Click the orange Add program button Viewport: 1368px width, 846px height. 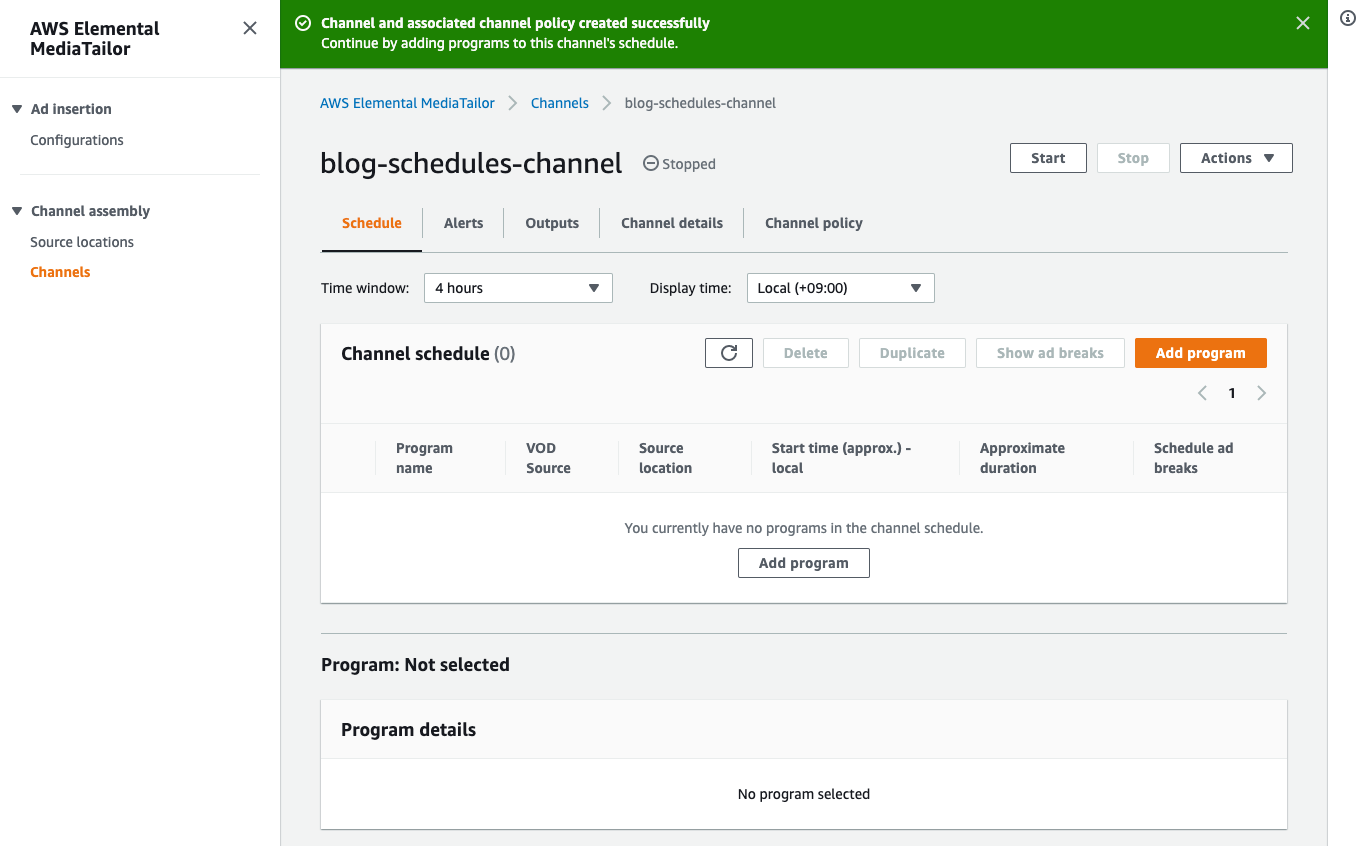(x=1200, y=352)
